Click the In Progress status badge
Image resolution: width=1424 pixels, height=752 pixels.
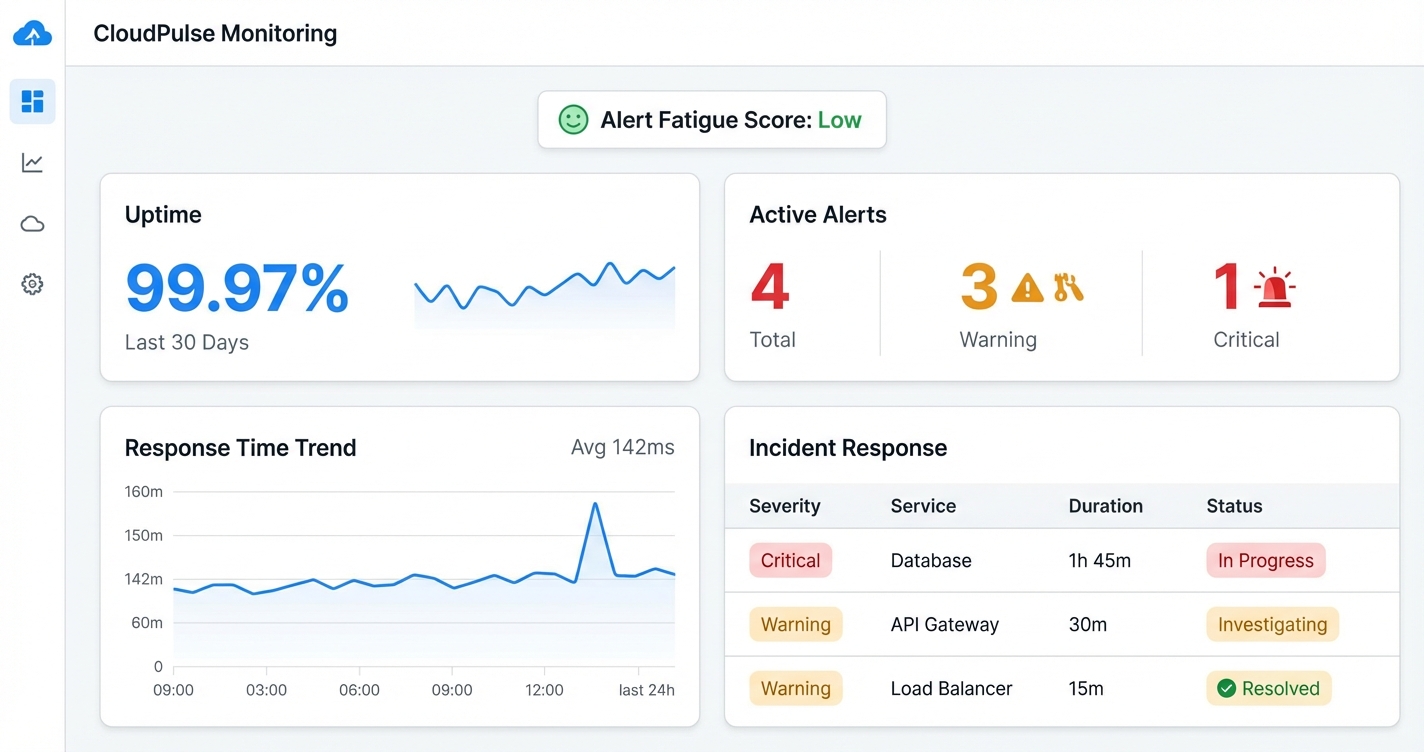pyautogui.click(x=1265, y=560)
